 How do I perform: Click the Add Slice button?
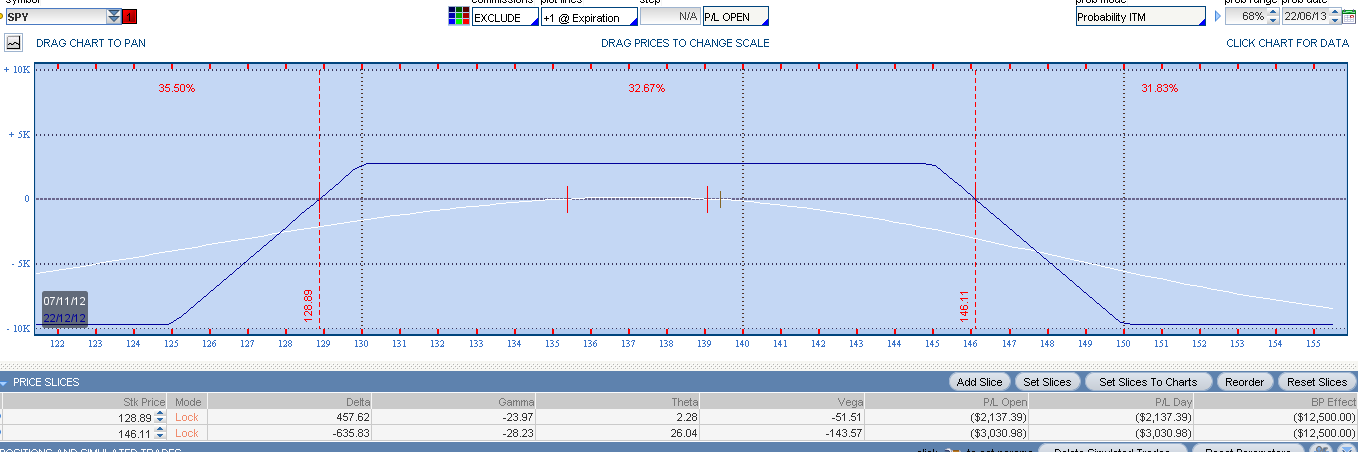(979, 382)
